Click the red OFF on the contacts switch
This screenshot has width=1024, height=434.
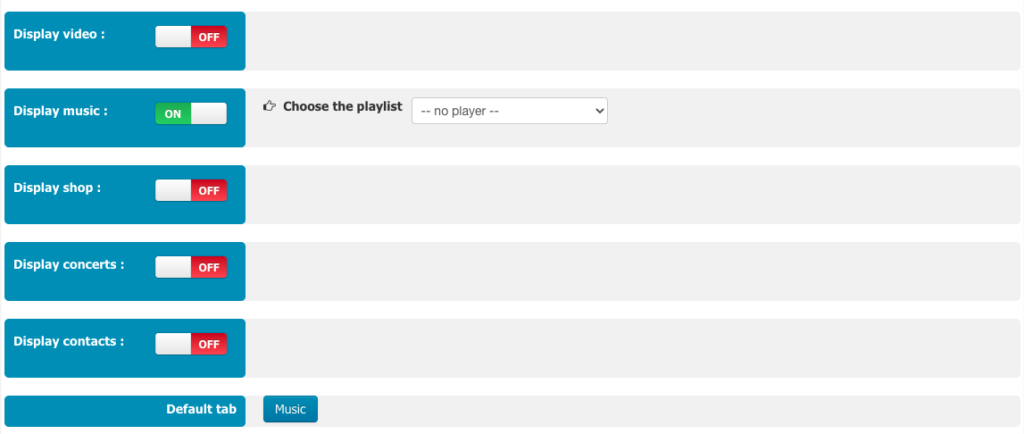[209, 344]
